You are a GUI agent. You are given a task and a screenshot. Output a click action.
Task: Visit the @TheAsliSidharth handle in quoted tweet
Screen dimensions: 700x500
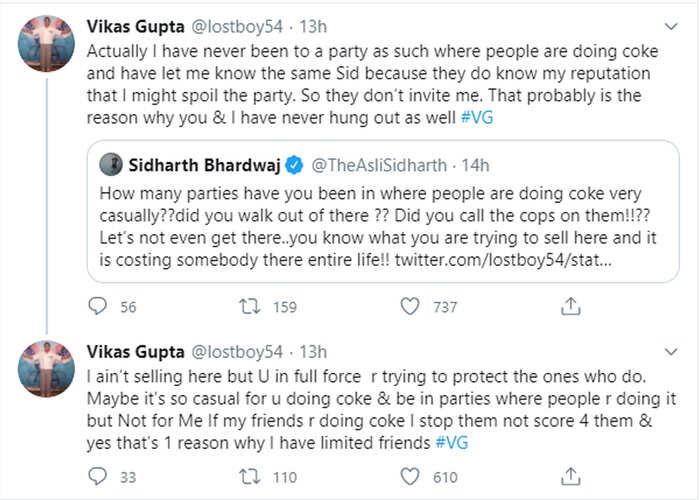[379, 165]
